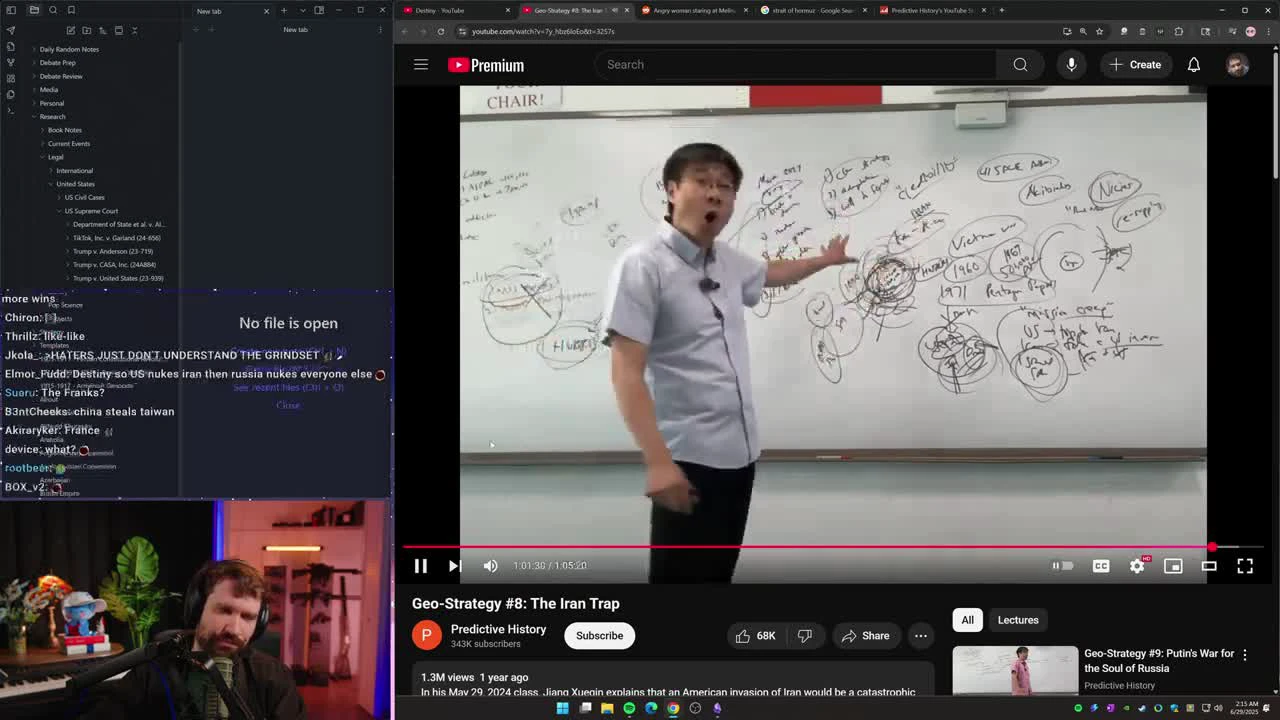Screen dimensions: 1280x720
Task: Toggle theater mode in player
Action: click(1209, 566)
